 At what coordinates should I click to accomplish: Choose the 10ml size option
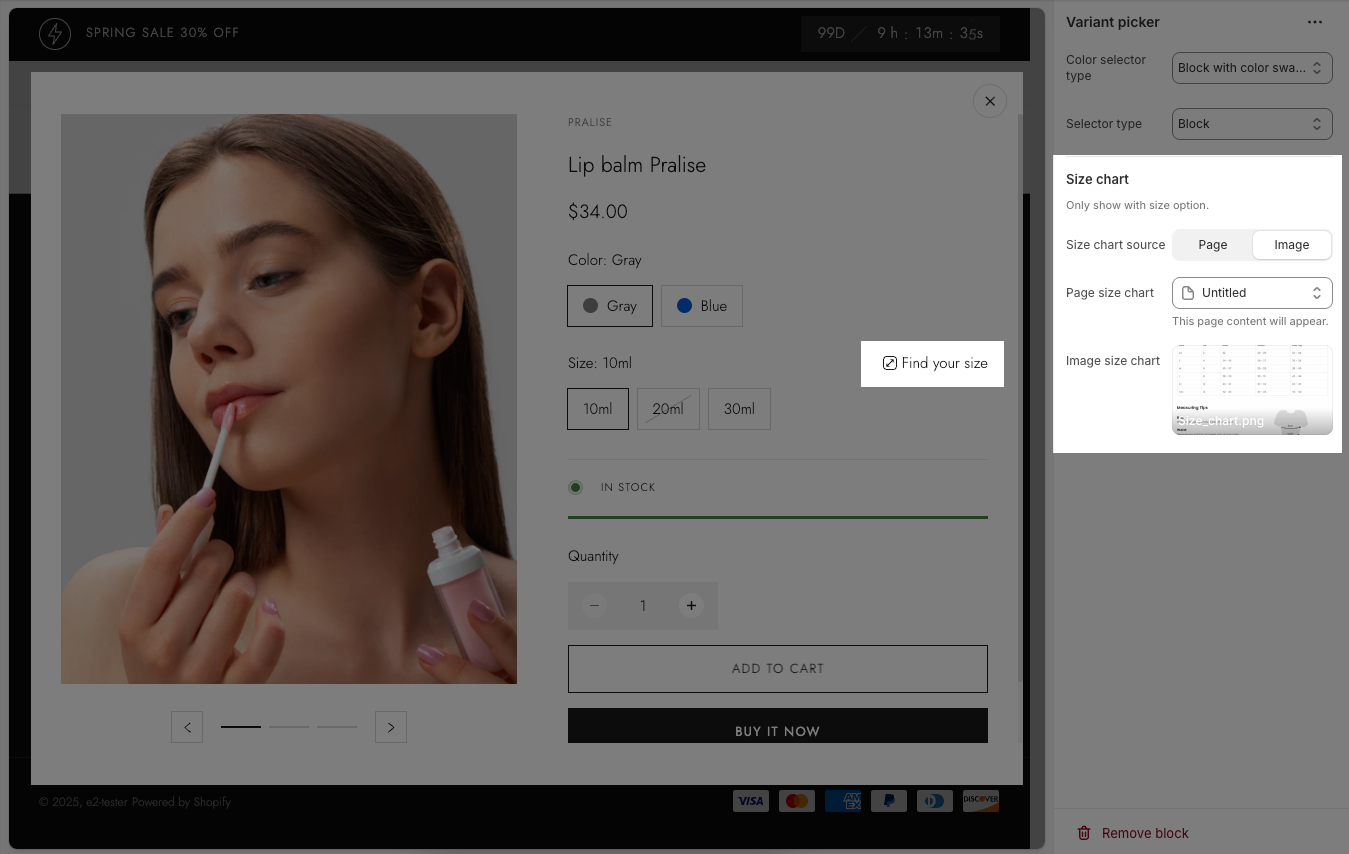click(x=598, y=409)
